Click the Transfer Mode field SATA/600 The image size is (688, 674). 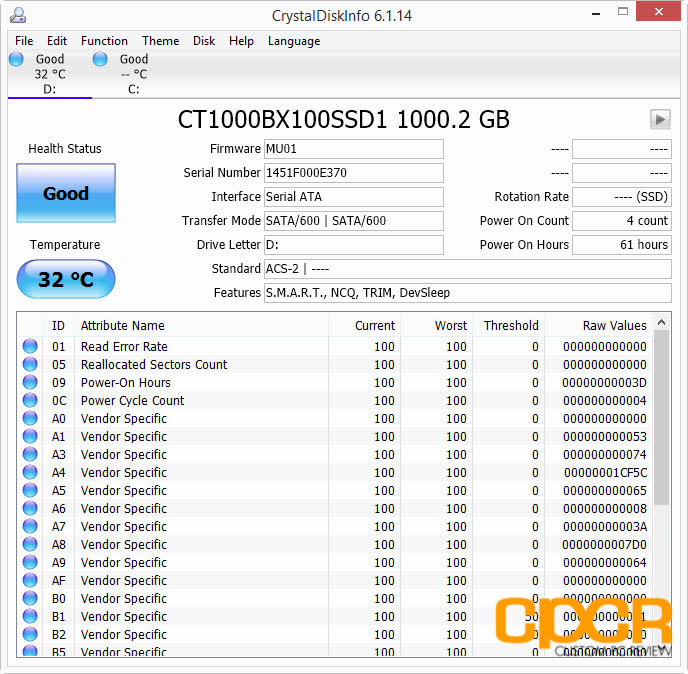(x=354, y=221)
